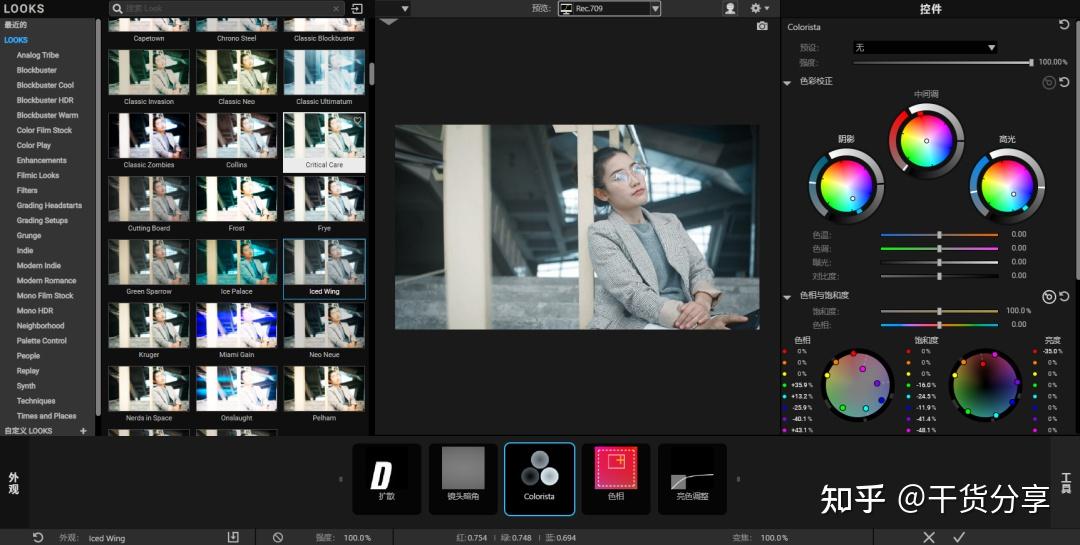
Task: Click the plus button beside 自定义 LOOKS
Action: [x=83, y=431]
